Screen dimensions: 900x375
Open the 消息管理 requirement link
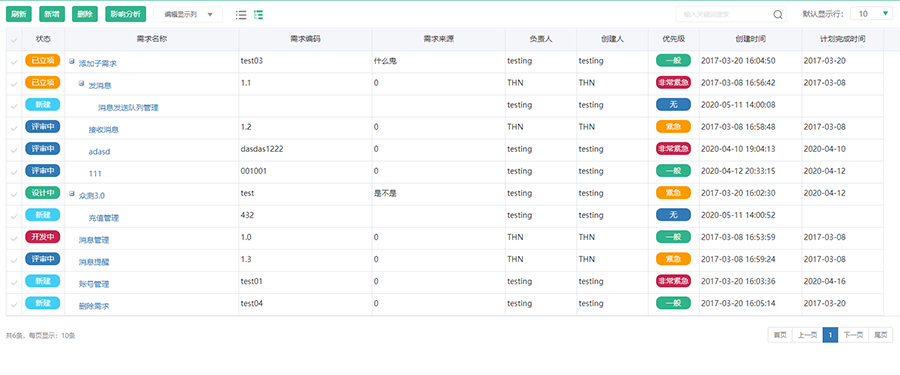pos(94,240)
